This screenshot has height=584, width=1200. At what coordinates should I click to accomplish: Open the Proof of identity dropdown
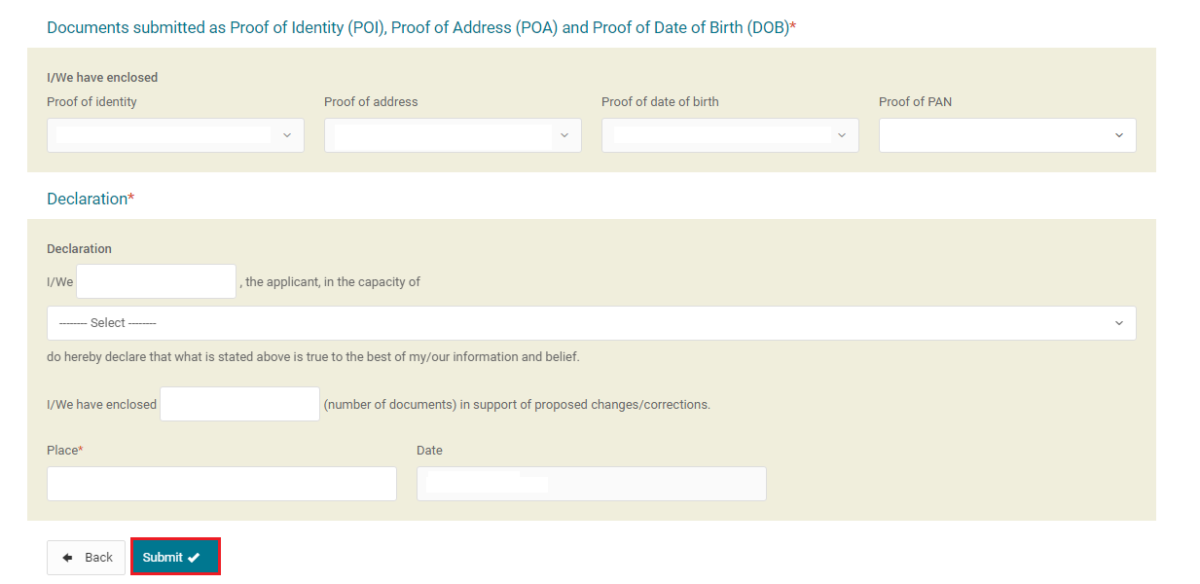click(x=175, y=134)
